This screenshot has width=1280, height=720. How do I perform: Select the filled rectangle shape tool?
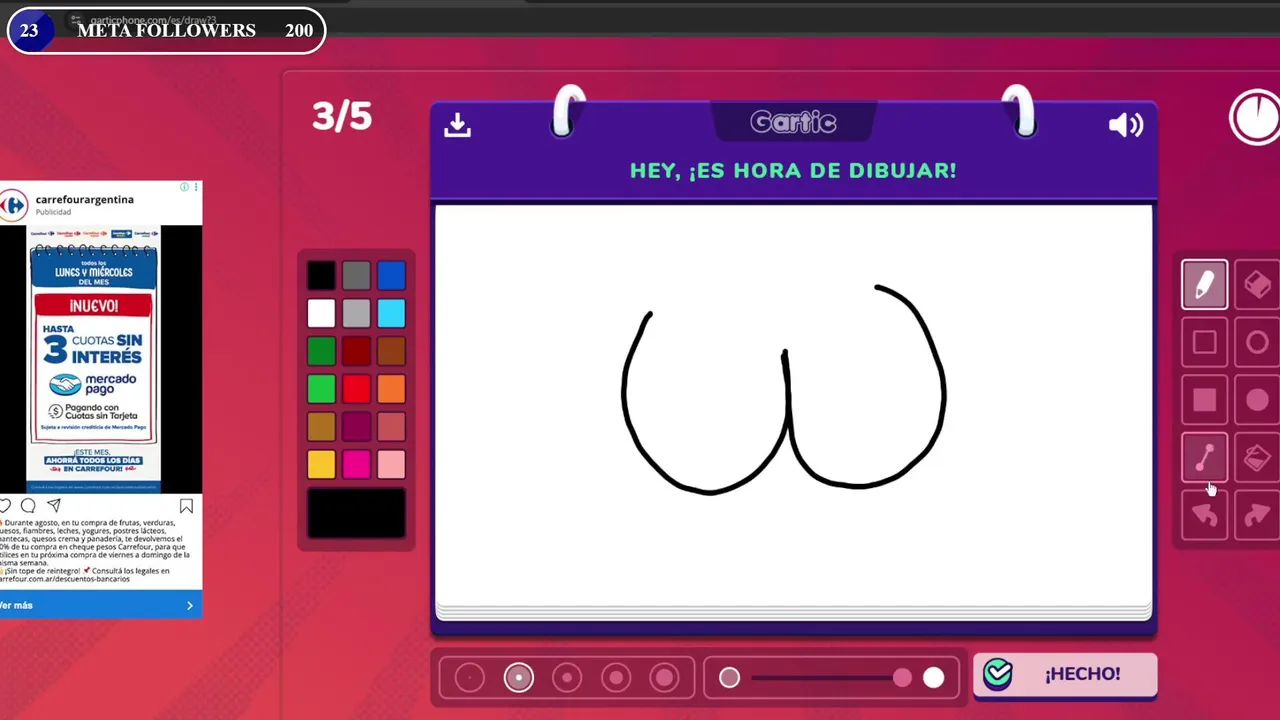(1204, 400)
